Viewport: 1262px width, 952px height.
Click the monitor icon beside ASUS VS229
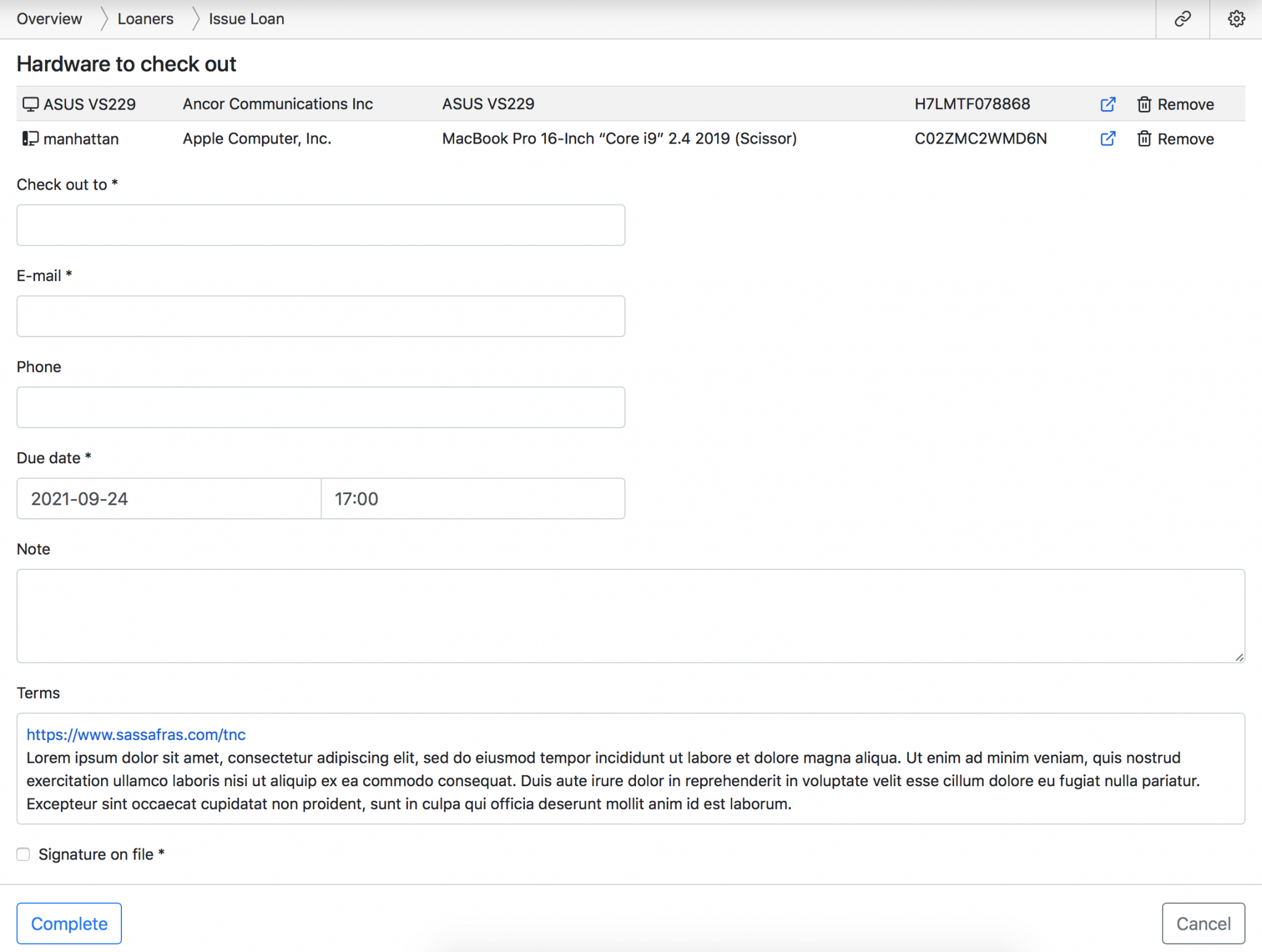pos(30,104)
